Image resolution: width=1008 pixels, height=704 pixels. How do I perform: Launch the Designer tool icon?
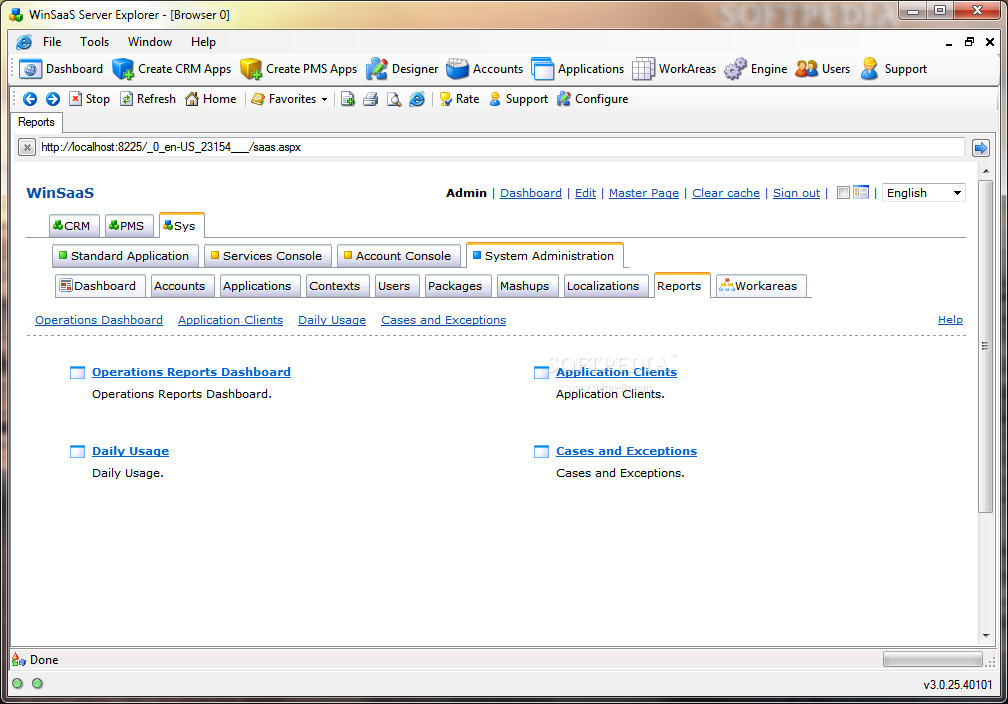pos(377,69)
